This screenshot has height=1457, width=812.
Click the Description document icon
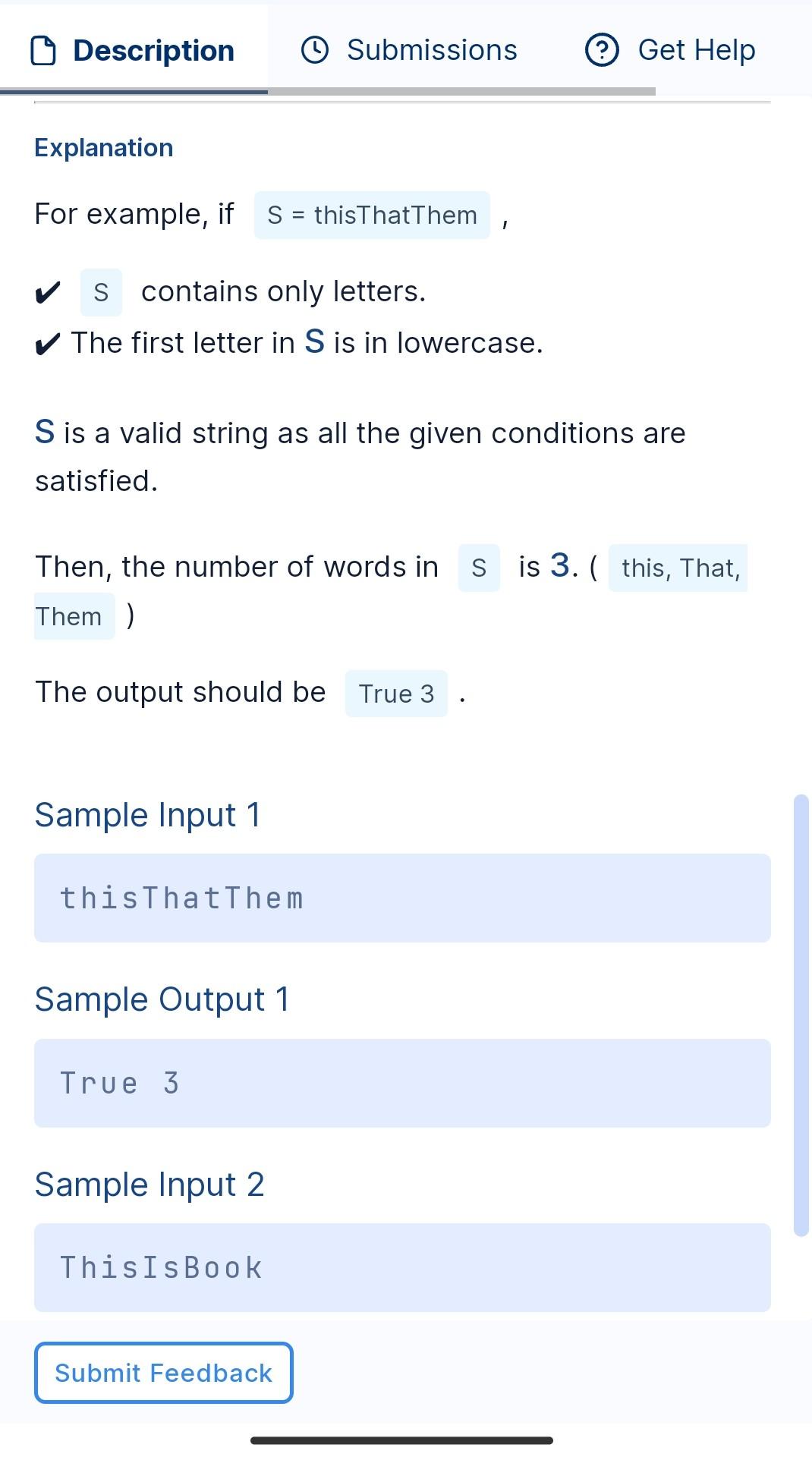(43, 49)
